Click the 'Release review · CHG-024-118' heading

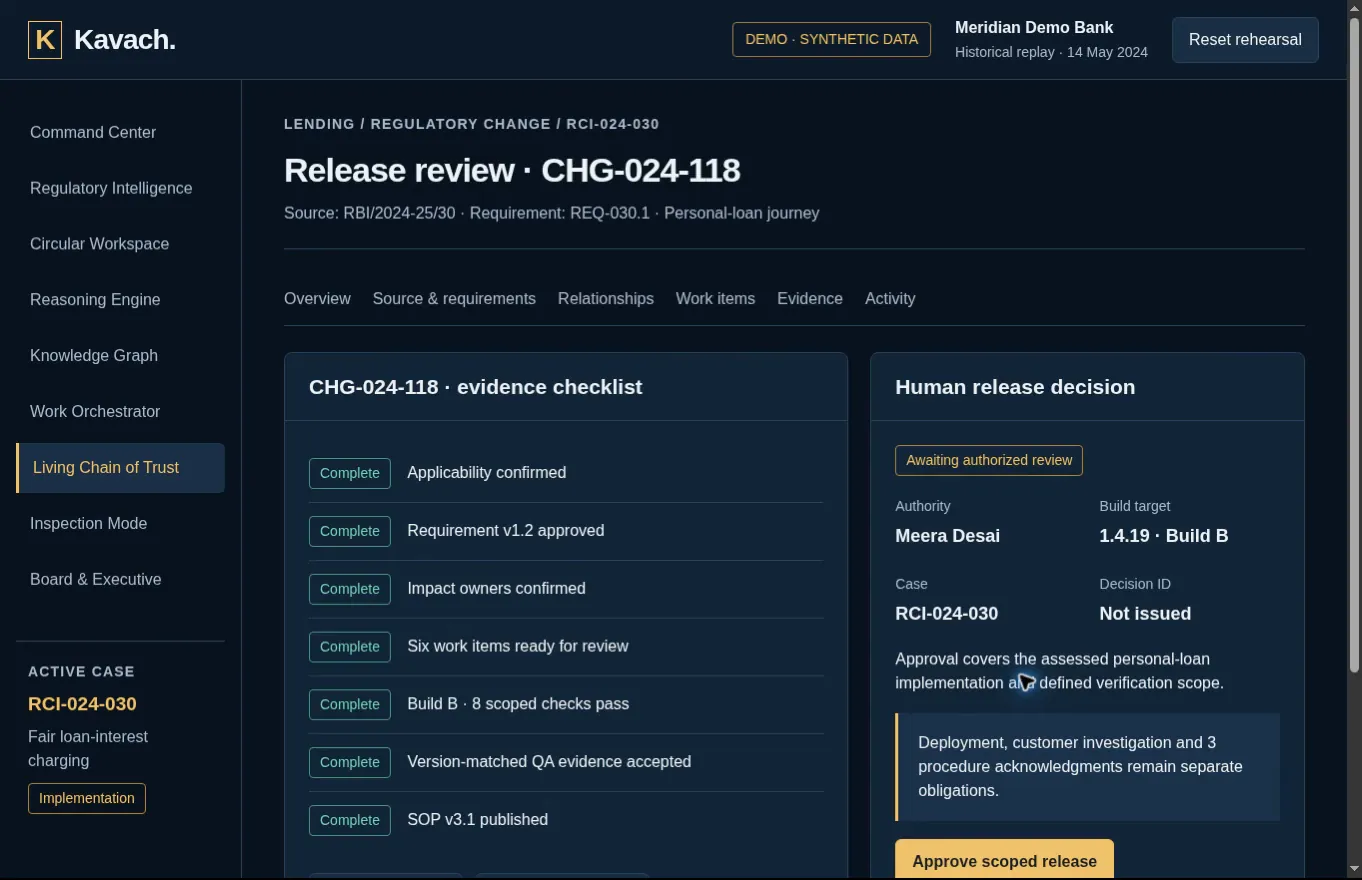point(512,170)
